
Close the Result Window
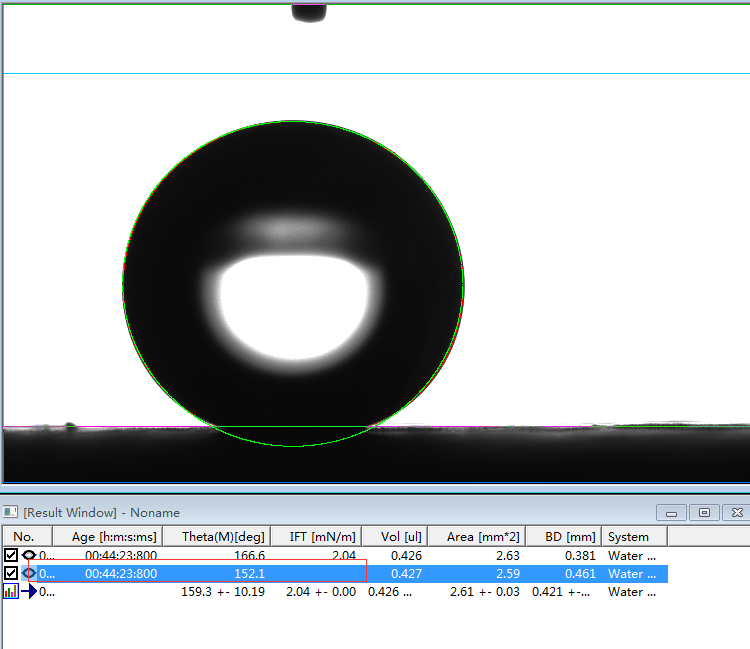coord(736,512)
